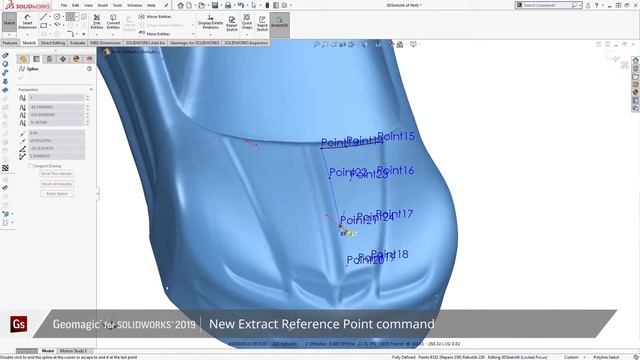Open the View menu
Screen dimensions: 640x360
point(88,5)
